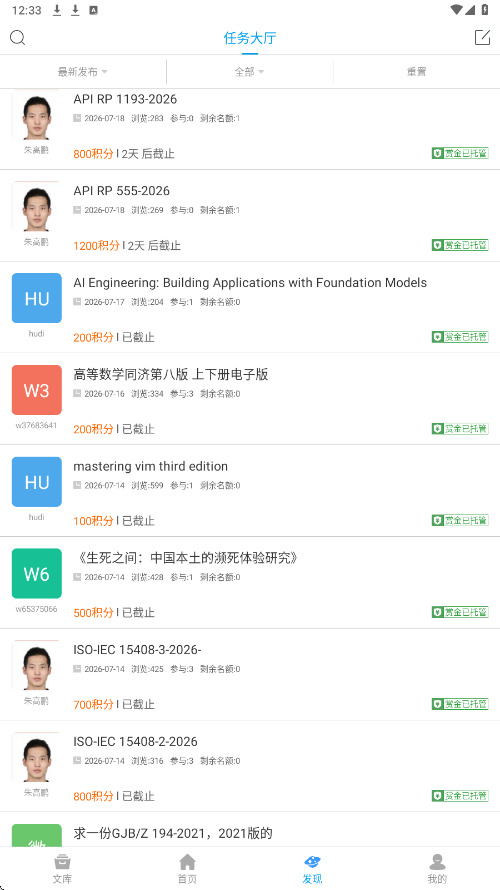Open the 高等数学同济第八版 task entry
Viewport: 500px width, 890px height.
click(250, 398)
